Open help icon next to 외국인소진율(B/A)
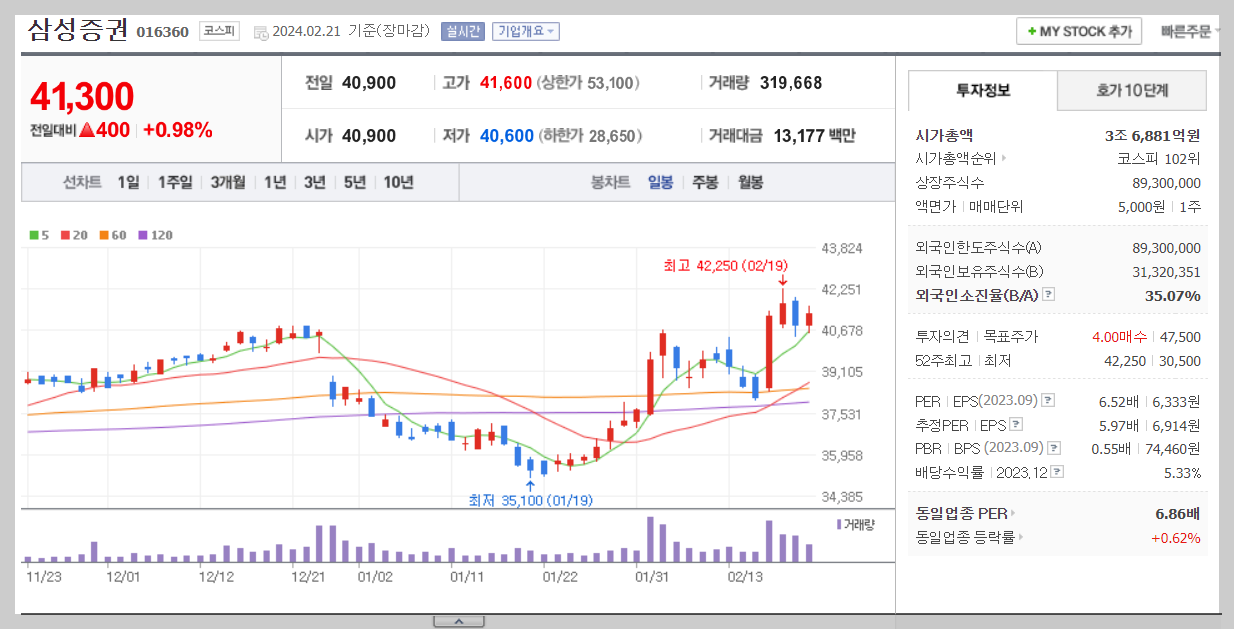 tap(1048, 295)
